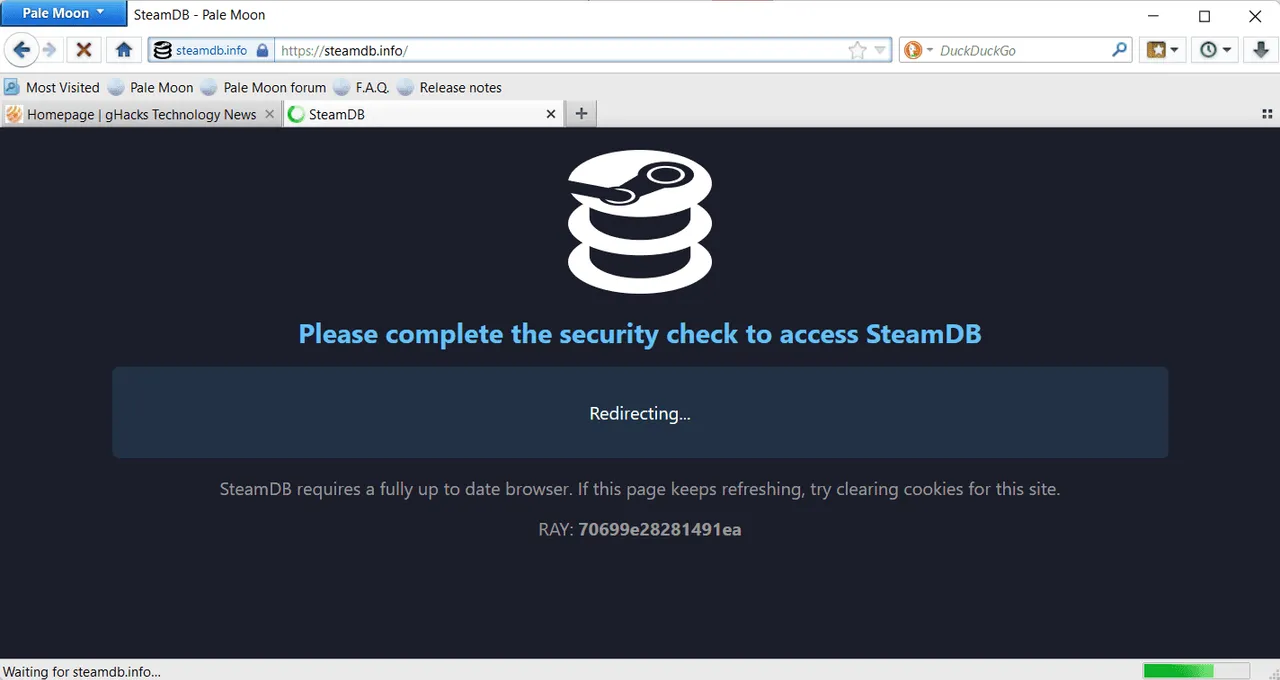Click the SteamDB logo image
Image resolution: width=1280 pixels, height=680 pixels.
(x=640, y=221)
